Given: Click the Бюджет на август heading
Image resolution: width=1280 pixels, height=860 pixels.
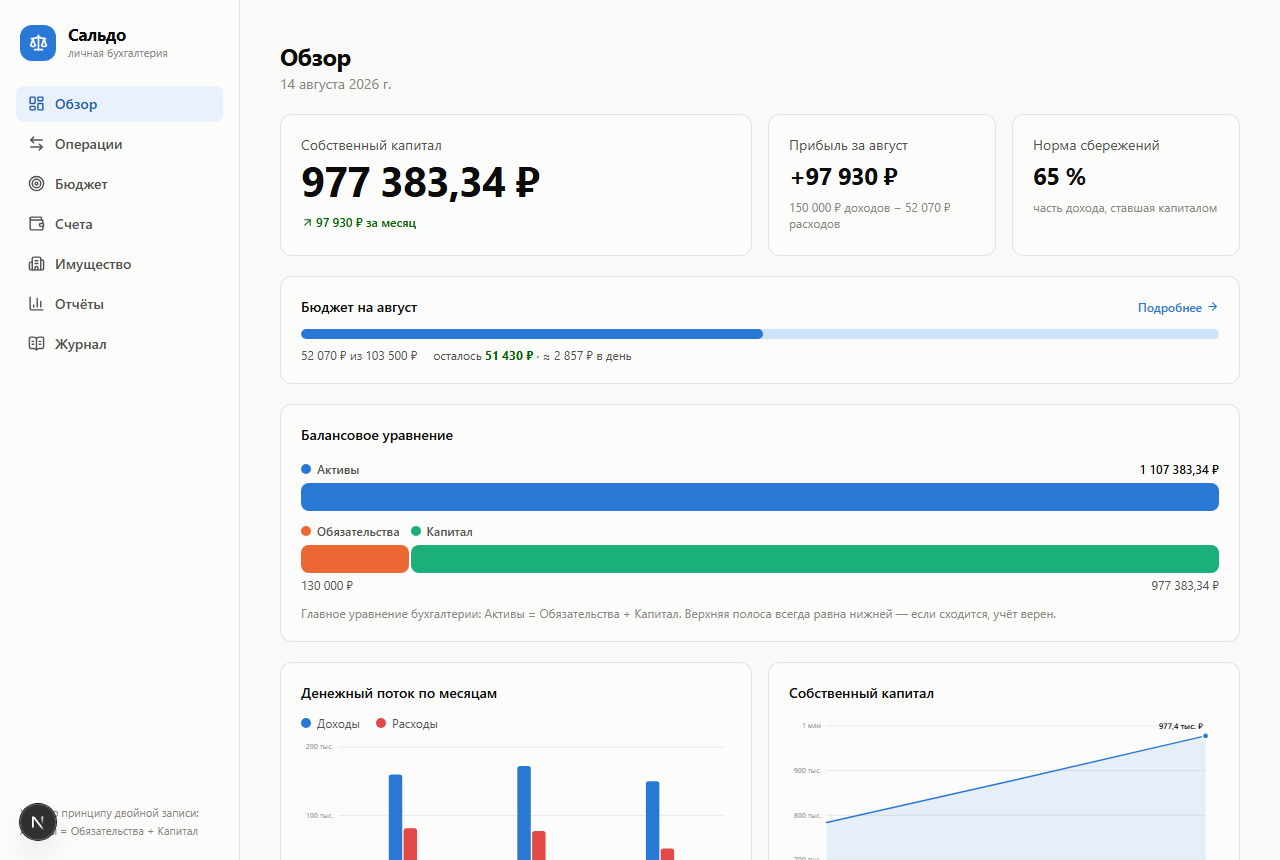Looking at the screenshot, I should [359, 307].
